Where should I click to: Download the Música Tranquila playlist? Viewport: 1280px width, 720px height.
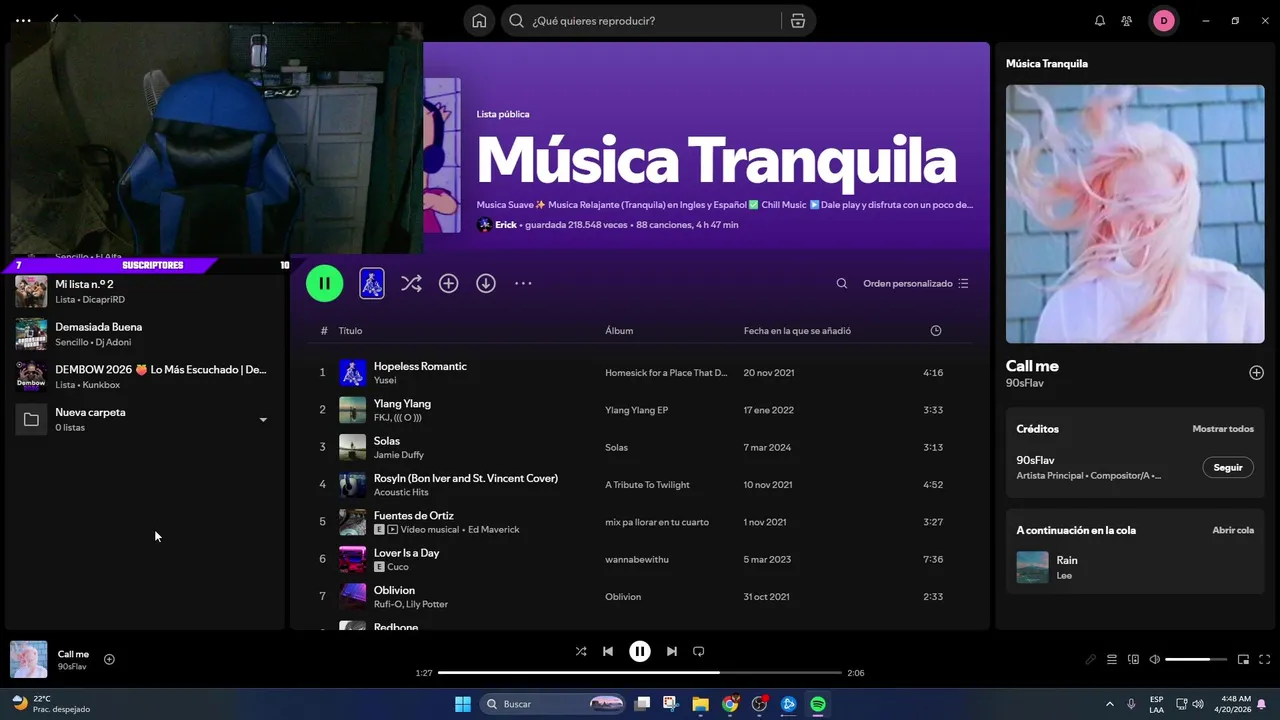pos(486,284)
